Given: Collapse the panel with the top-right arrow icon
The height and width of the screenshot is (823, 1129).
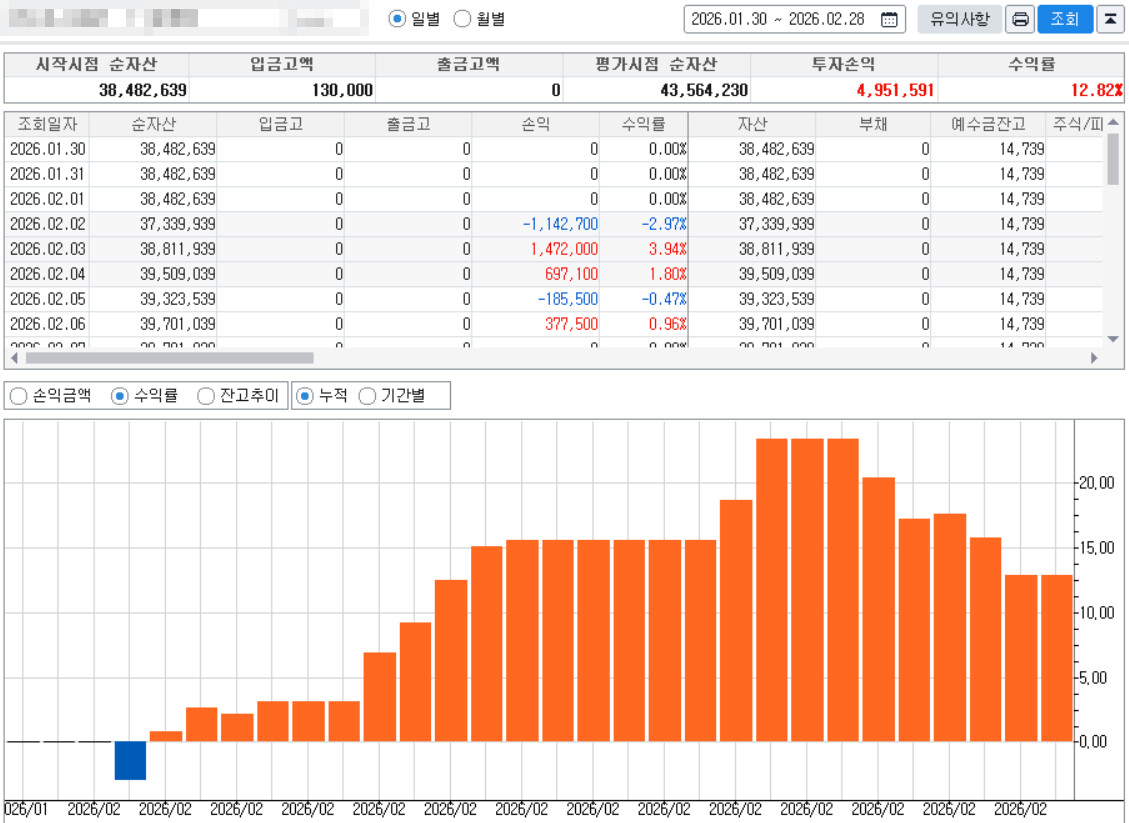Looking at the screenshot, I should click(1110, 20).
